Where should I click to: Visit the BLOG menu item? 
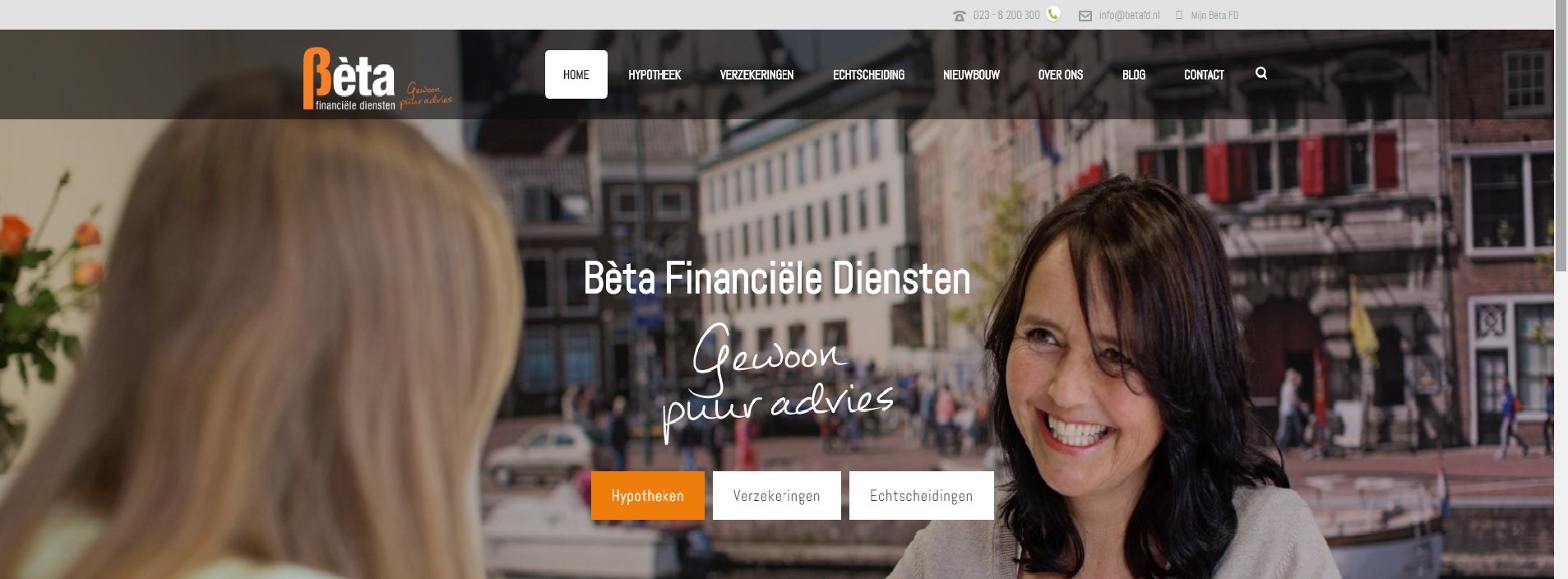pyautogui.click(x=1134, y=75)
